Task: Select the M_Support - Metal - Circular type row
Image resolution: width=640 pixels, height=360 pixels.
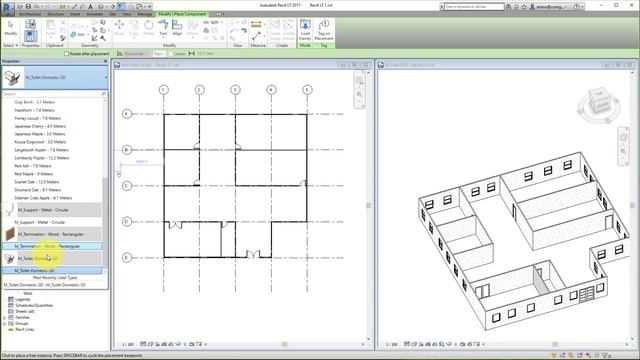Action: 52,222
